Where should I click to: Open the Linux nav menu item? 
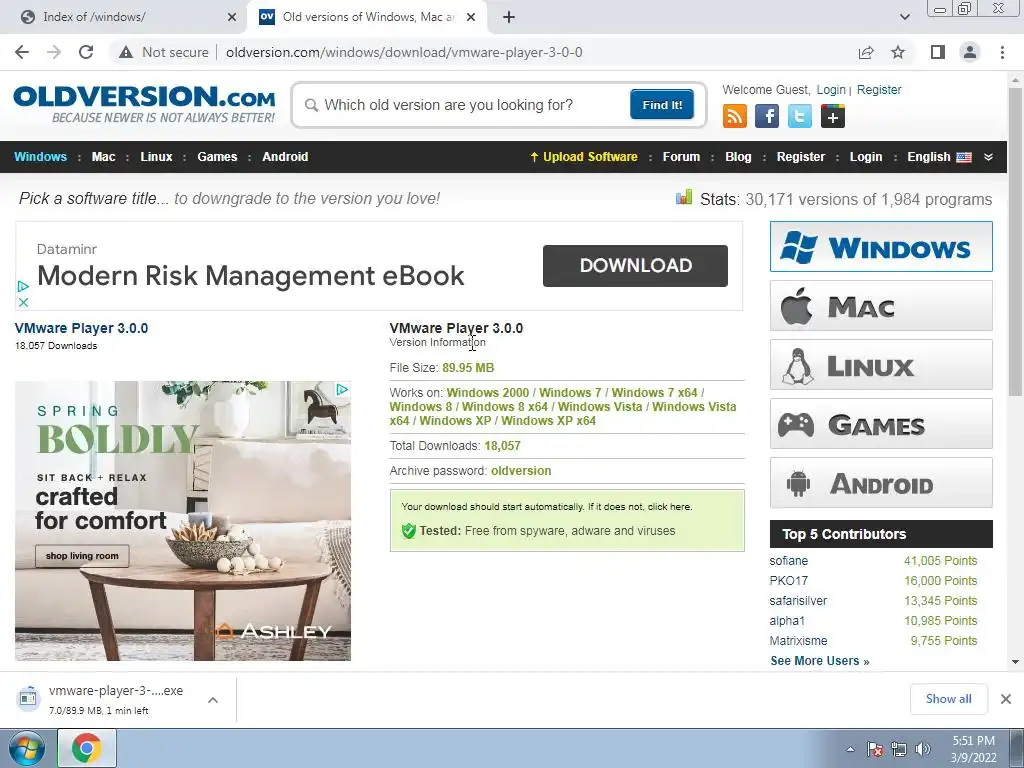(156, 157)
